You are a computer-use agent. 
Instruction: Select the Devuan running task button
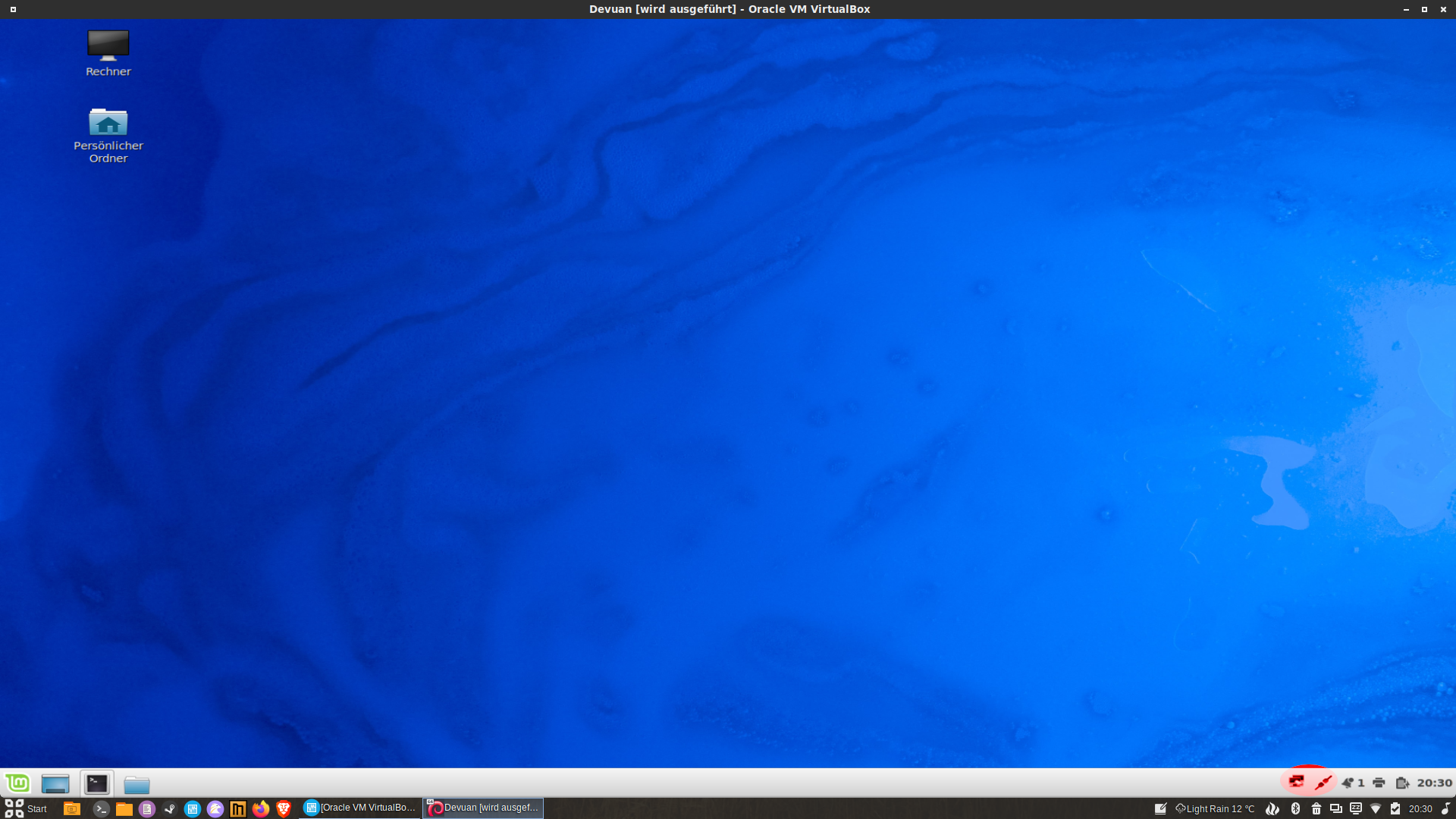pos(483,808)
